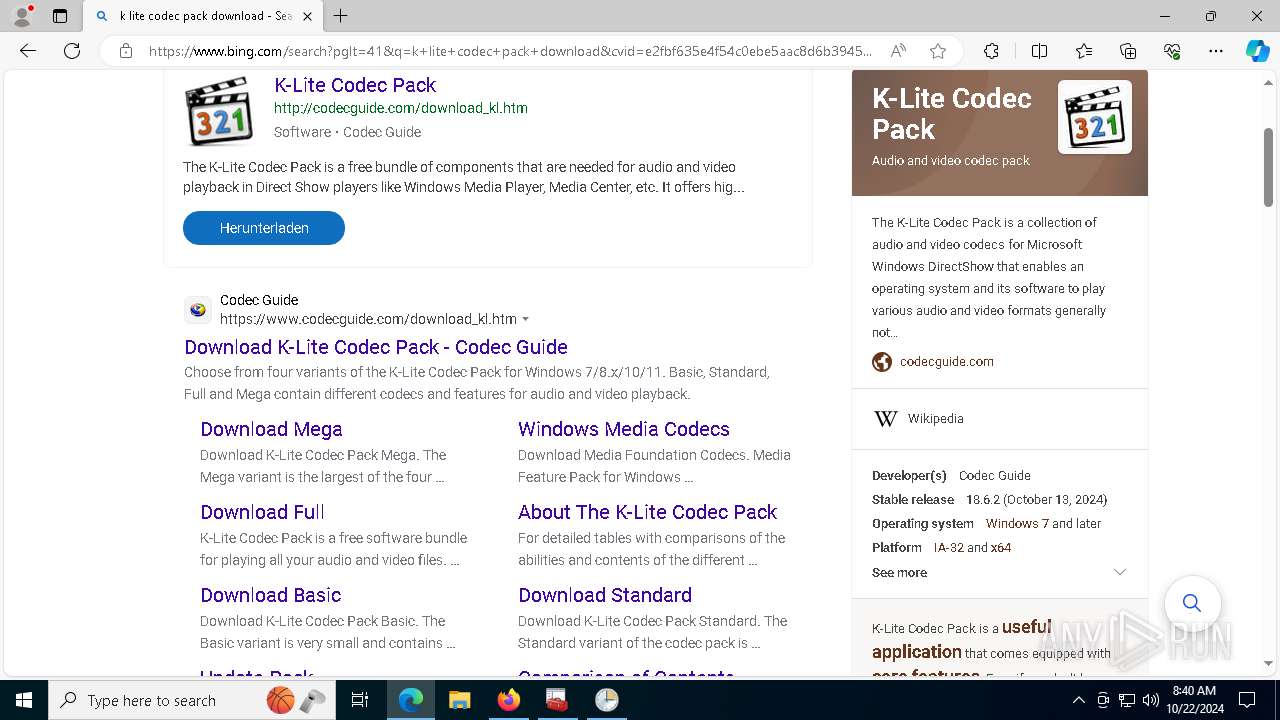Open the Windows Start menu
Screen dimensions: 1280x720
point(24,700)
